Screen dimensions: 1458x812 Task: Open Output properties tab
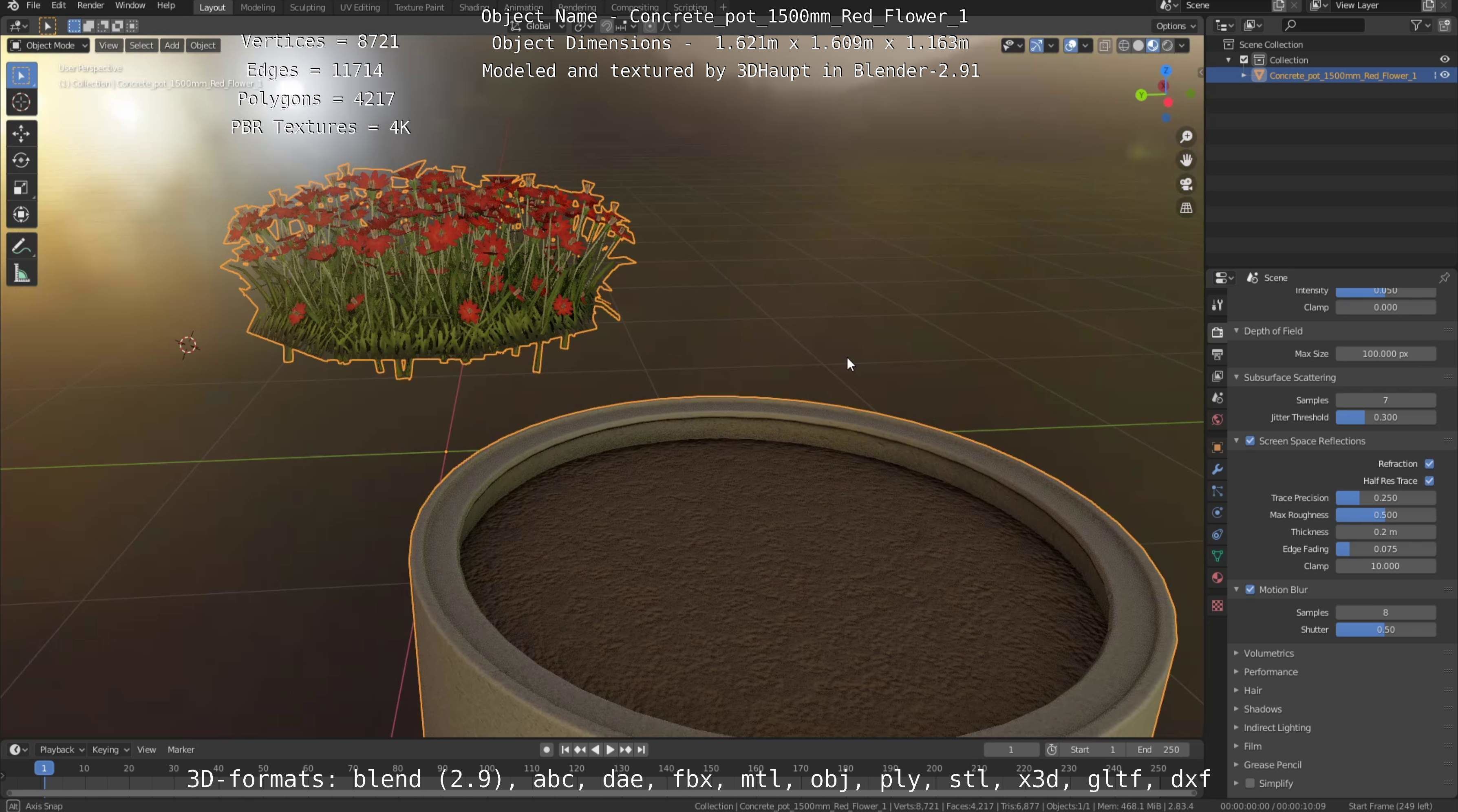point(1217,354)
